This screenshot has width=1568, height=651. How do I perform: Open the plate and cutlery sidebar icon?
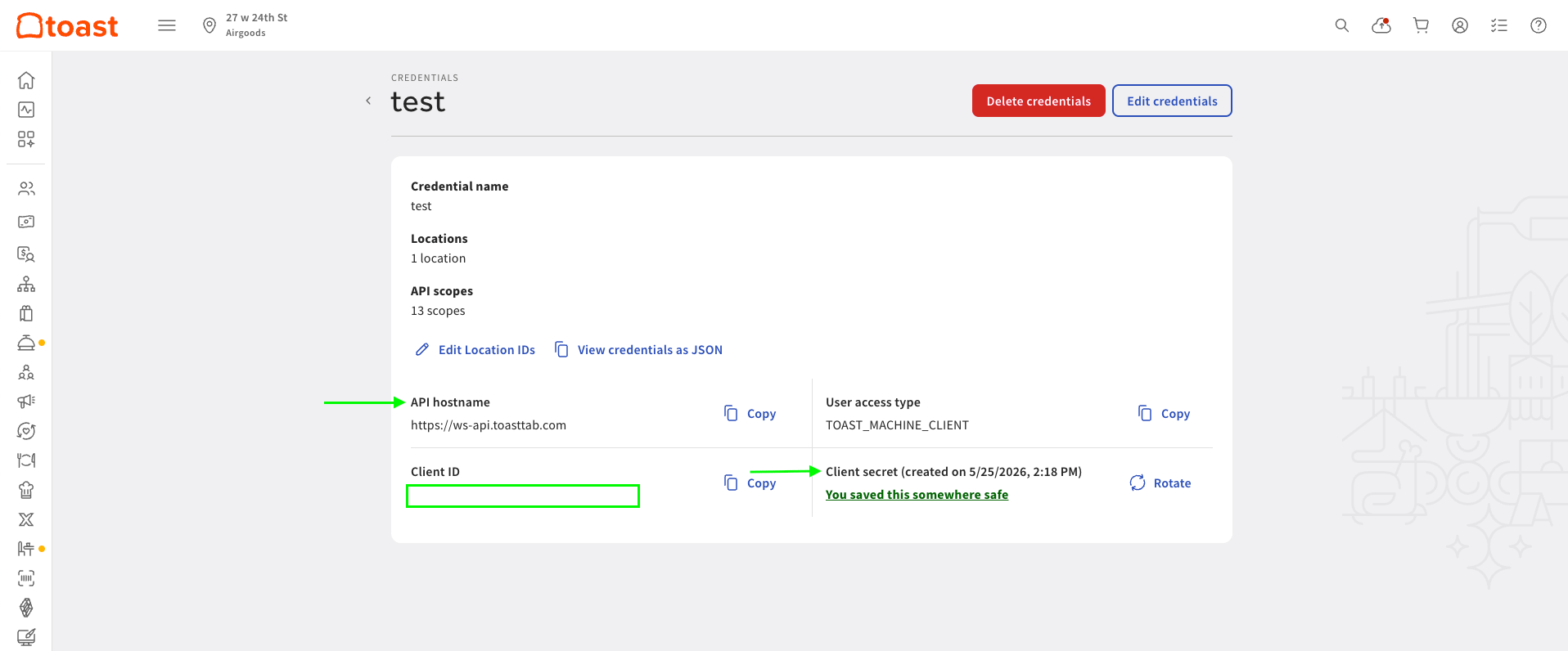click(26, 460)
